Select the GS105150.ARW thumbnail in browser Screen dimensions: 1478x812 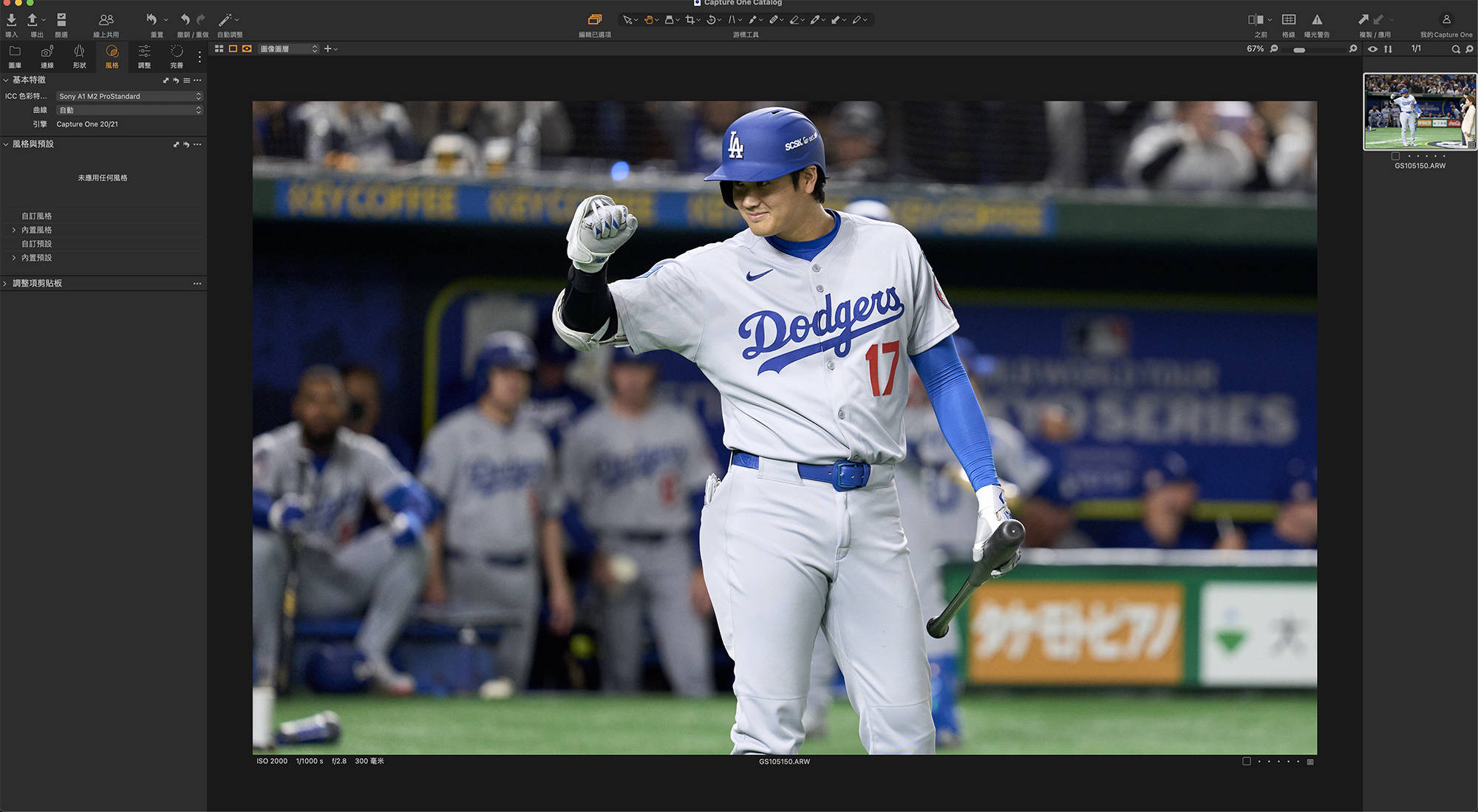click(x=1420, y=112)
